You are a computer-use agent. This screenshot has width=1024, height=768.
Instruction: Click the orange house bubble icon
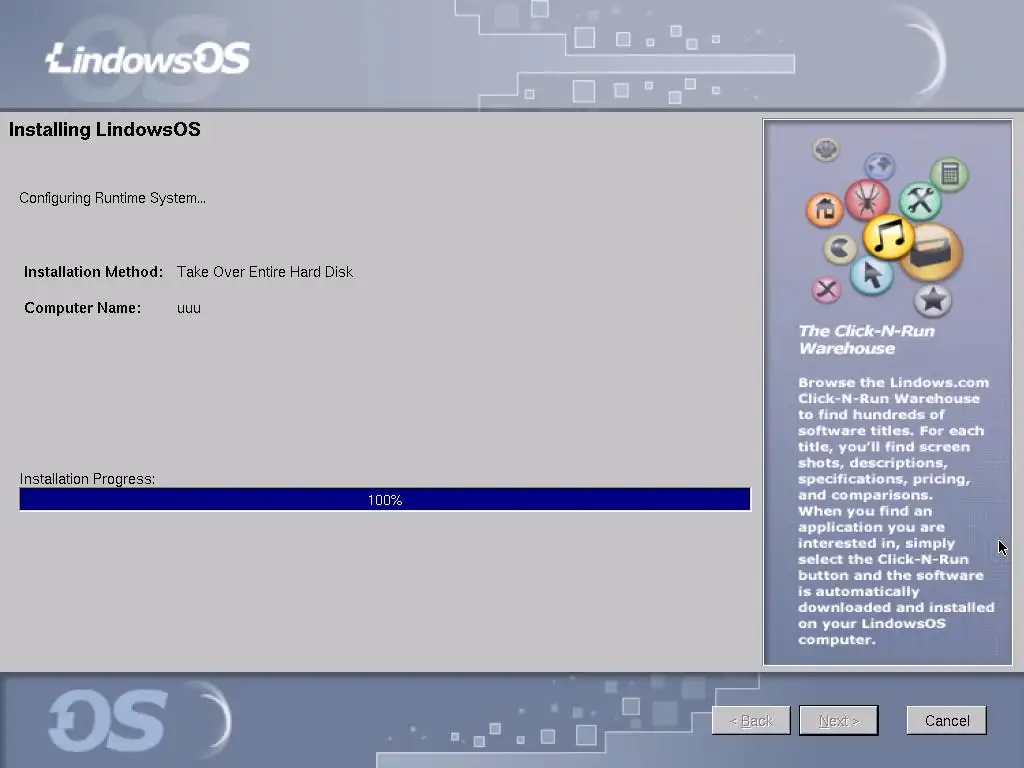point(825,209)
